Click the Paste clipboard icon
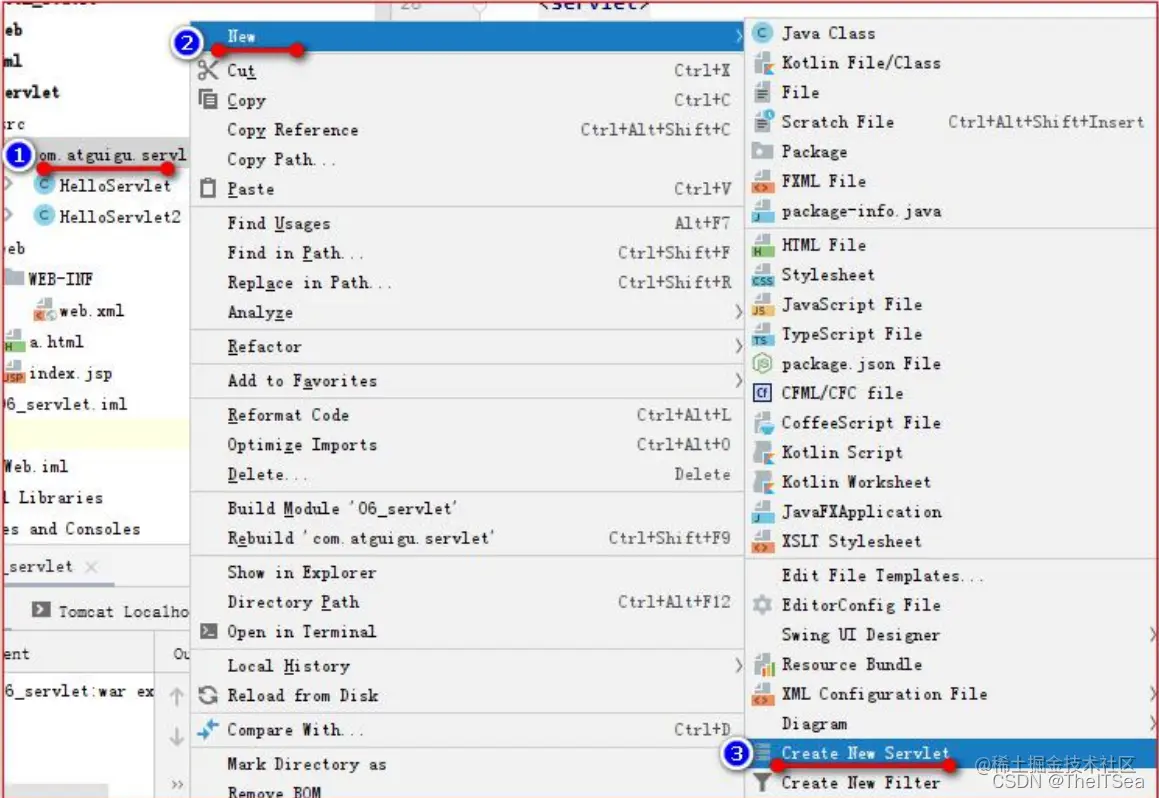This screenshot has height=798, width=1159. (208, 188)
